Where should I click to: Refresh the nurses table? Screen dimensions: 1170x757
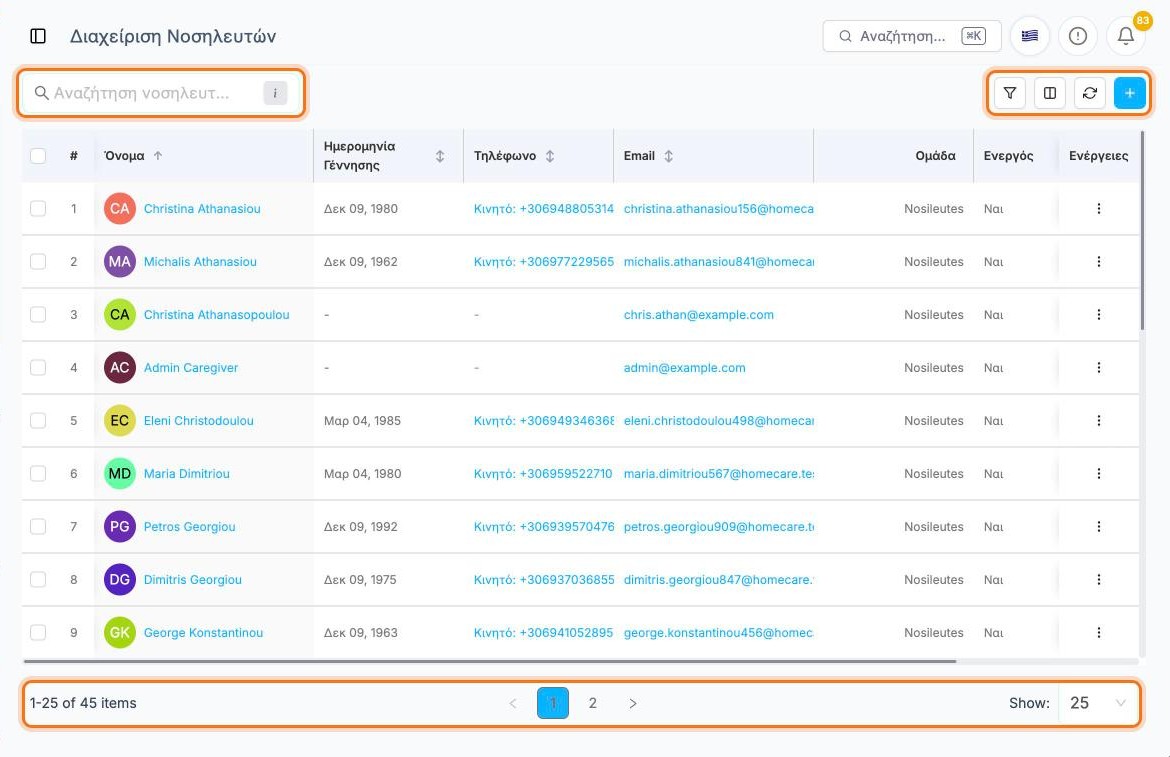click(x=1090, y=93)
